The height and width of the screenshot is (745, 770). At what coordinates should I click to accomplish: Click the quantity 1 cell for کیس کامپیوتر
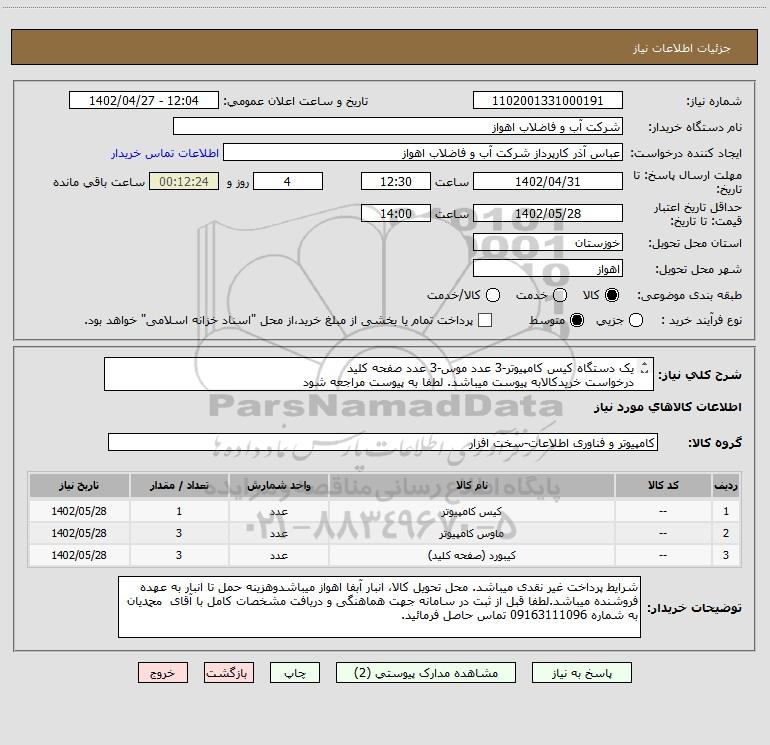click(179, 511)
